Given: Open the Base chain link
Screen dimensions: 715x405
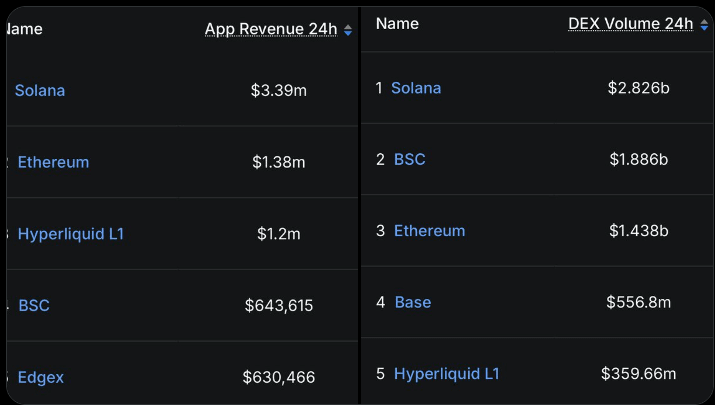Looking at the screenshot, I should pyautogui.click(x=413, y=302).
